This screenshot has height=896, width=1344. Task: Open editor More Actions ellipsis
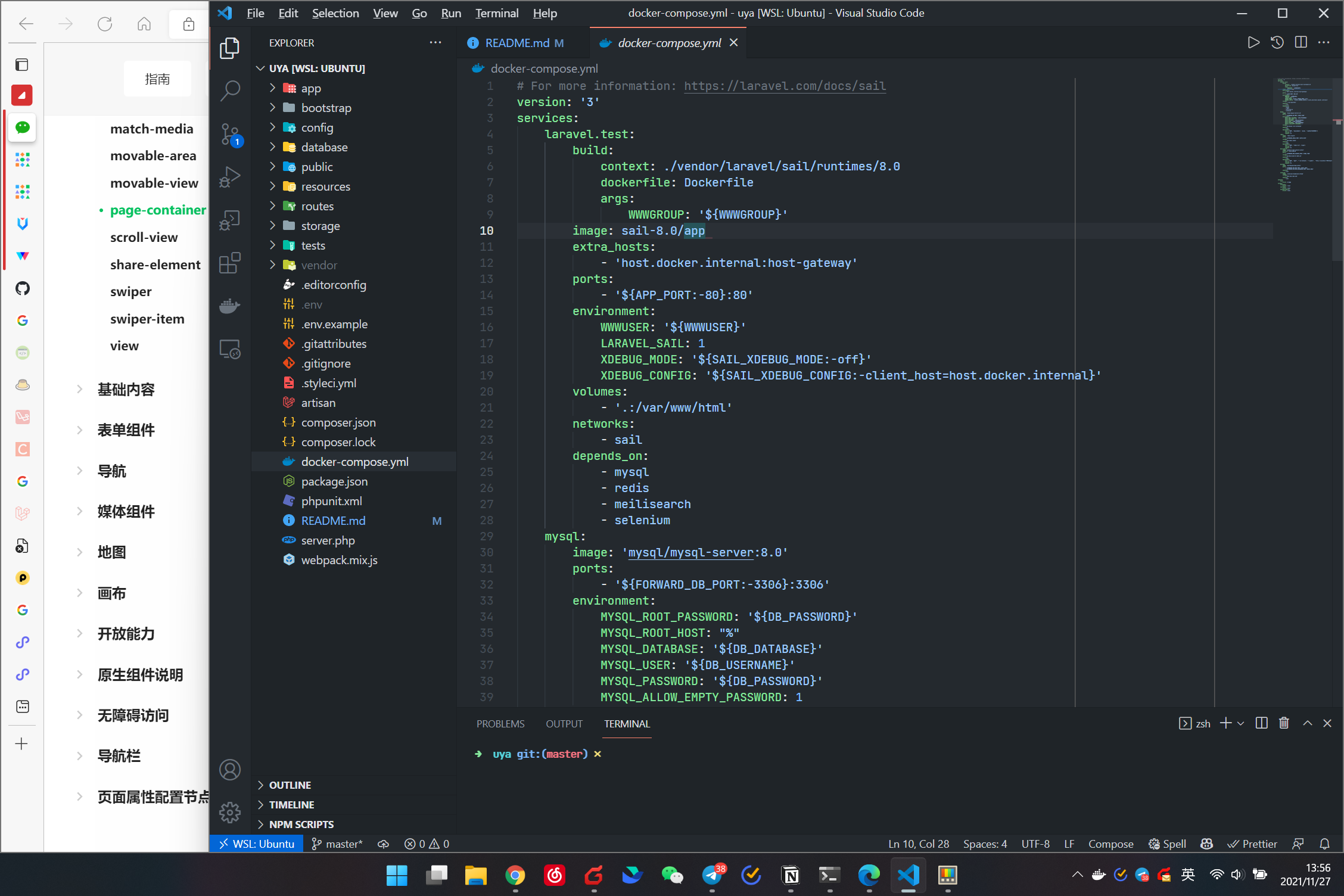(1324, 42)
